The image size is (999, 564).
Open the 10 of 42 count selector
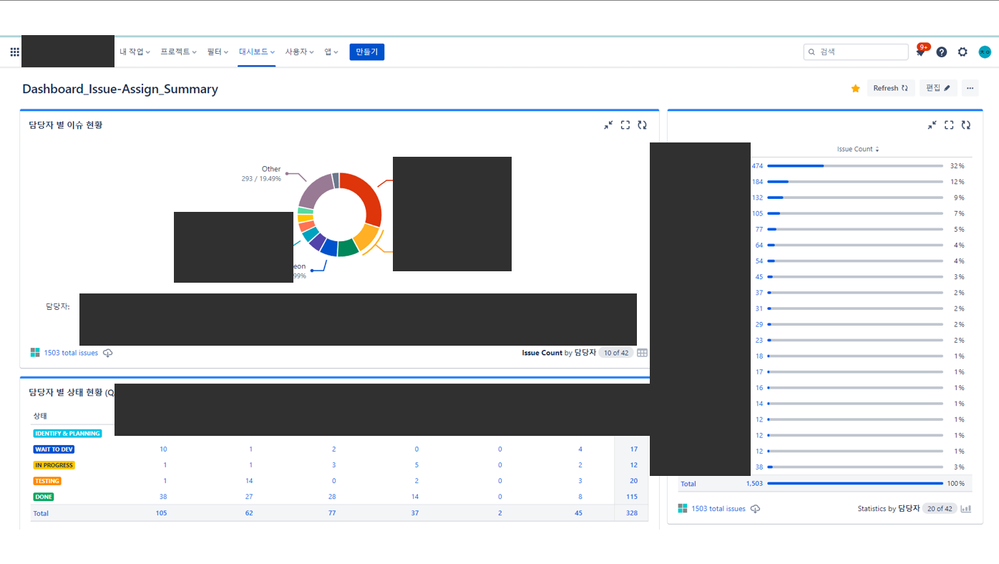tap(615, 353)
